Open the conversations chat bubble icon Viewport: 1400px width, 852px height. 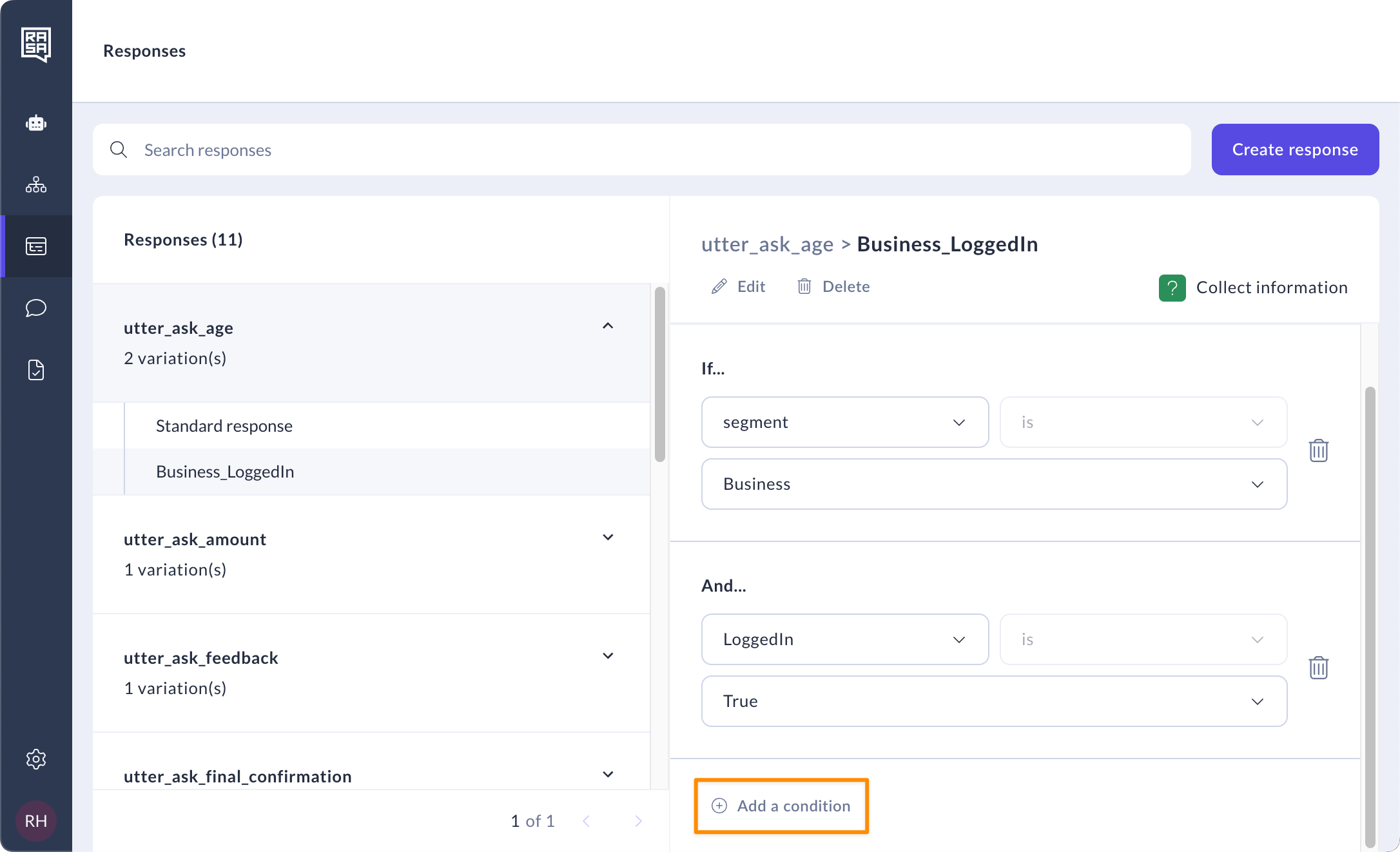(x=36, y=308)
